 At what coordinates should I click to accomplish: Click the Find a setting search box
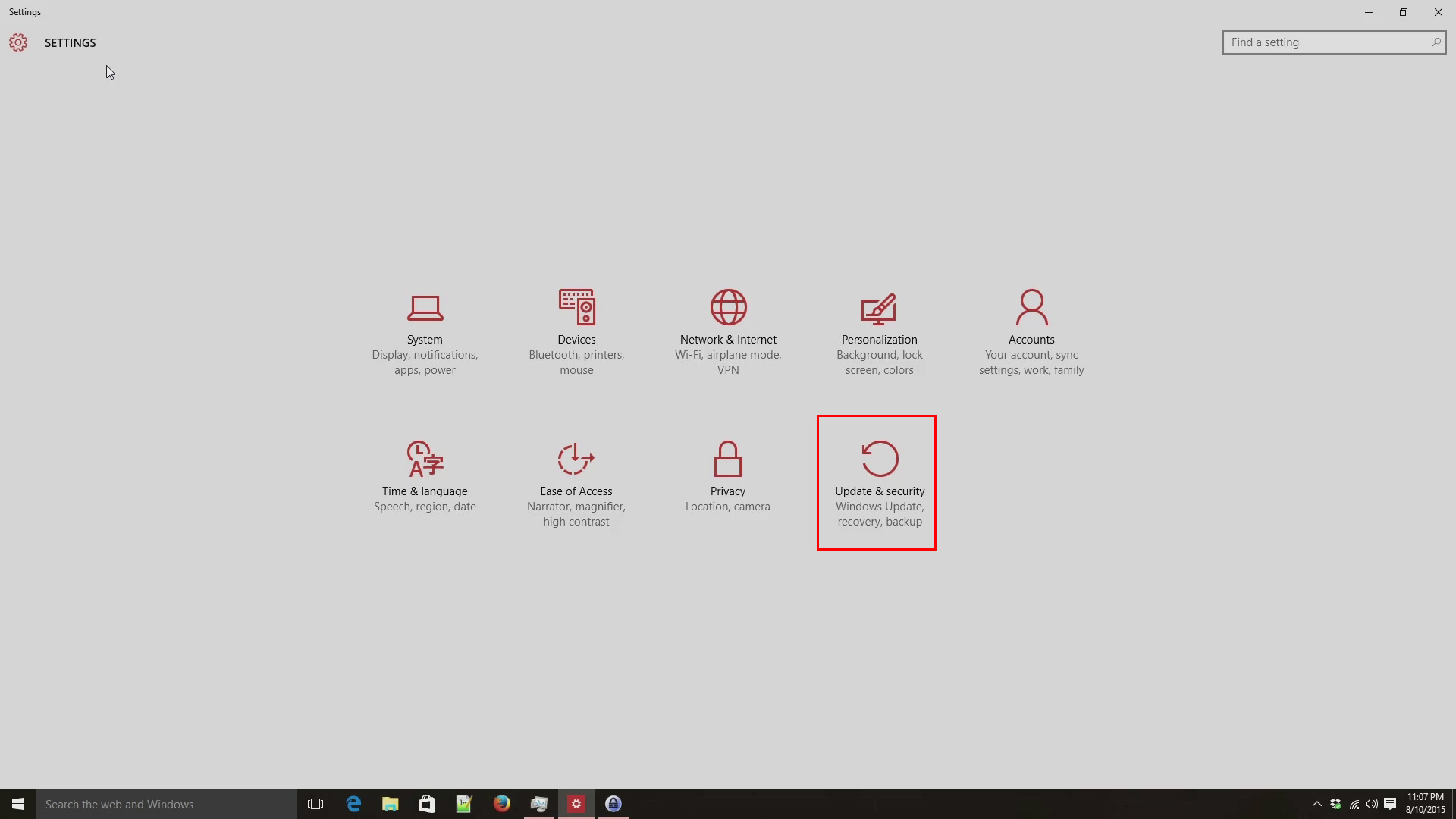click(1327, 42)
